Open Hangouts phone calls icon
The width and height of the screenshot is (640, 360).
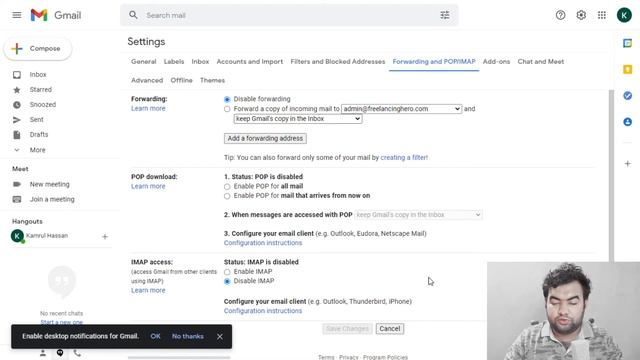point(78,353)
